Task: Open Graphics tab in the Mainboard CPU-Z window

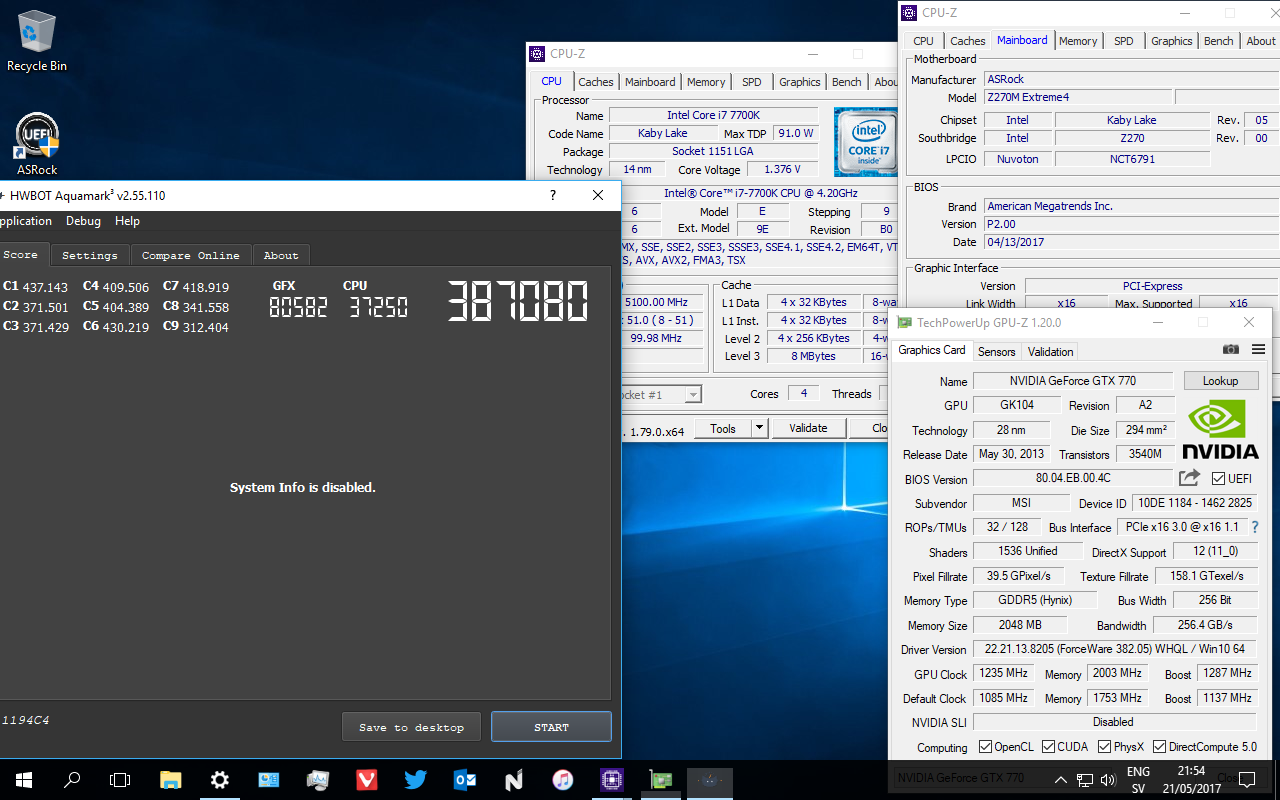Action: [x=1171, y=41]
